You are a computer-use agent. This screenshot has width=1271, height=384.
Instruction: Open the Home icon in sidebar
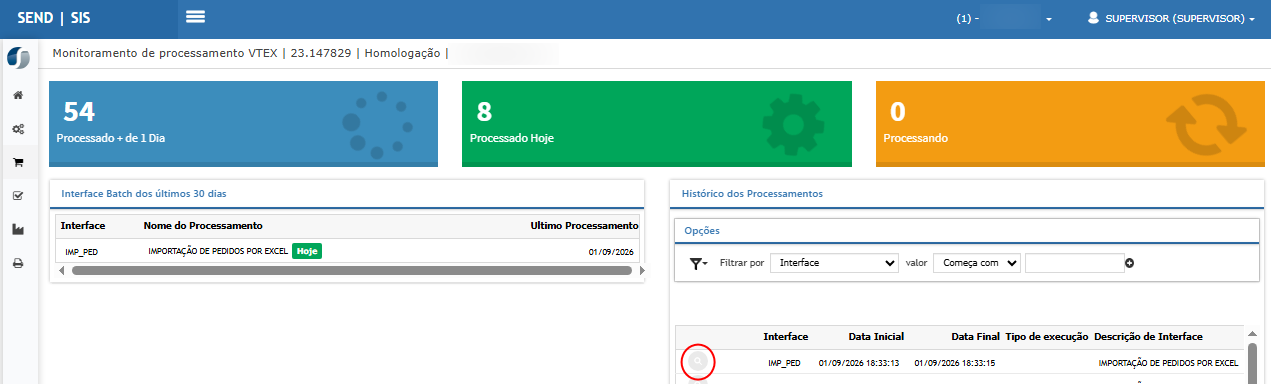click(x=18, y=96)
